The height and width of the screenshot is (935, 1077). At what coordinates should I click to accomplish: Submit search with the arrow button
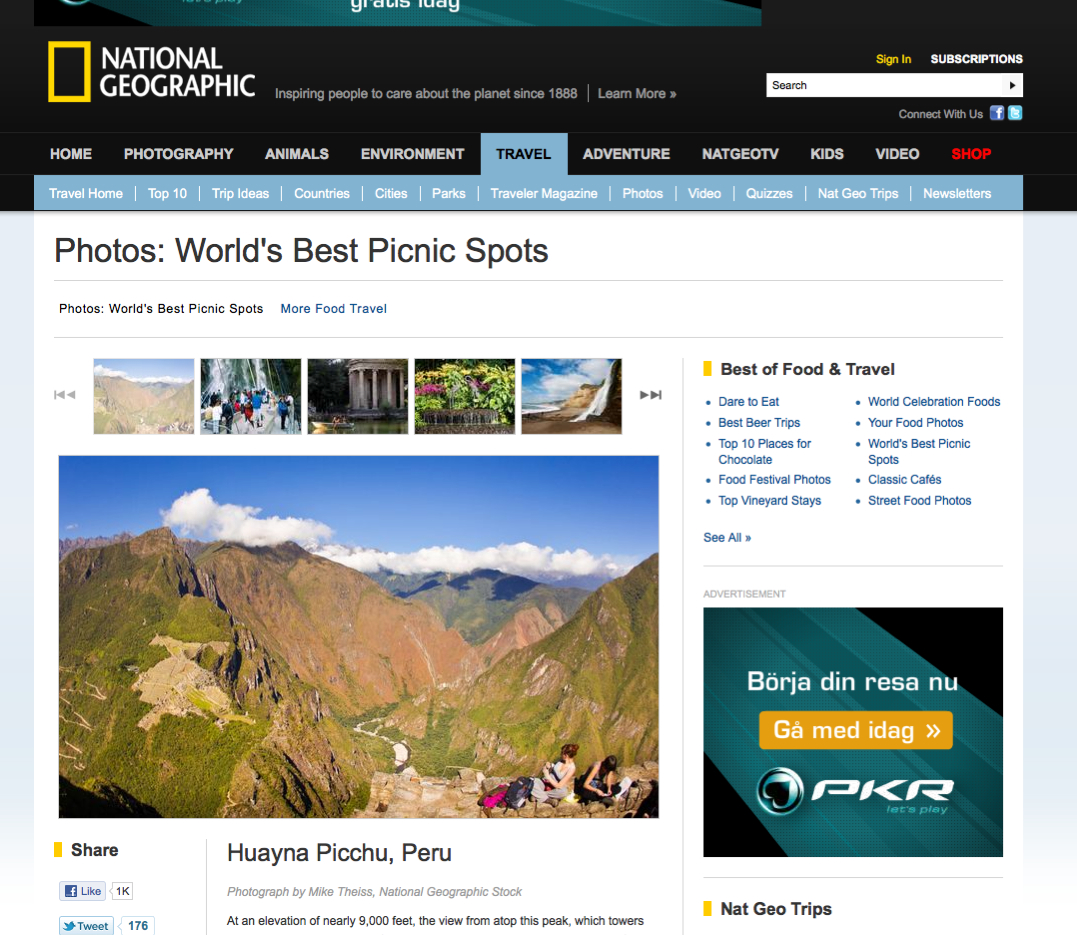point(1012,85)
